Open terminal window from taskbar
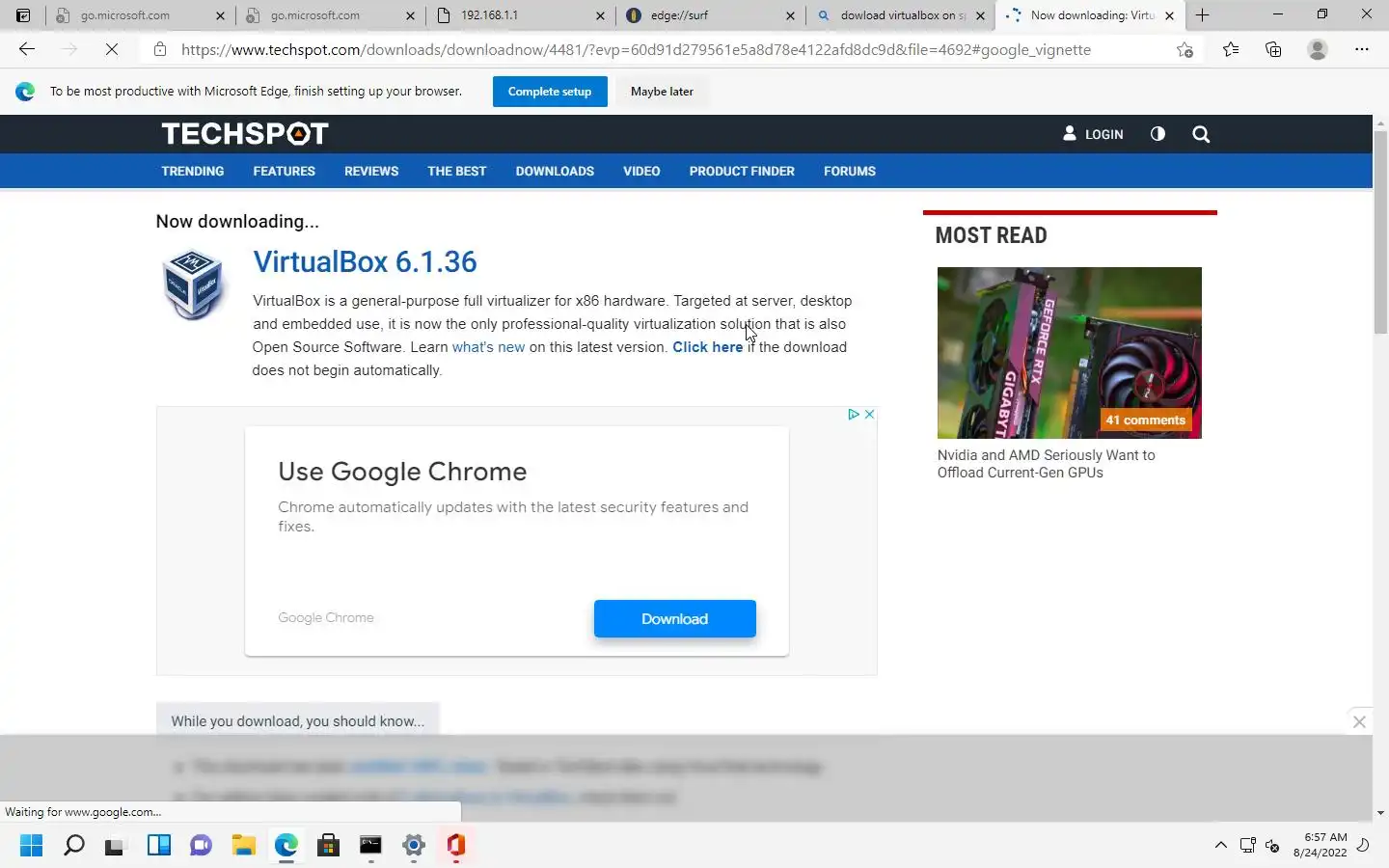Viewport: 1389px width, 868px height. 370,846
